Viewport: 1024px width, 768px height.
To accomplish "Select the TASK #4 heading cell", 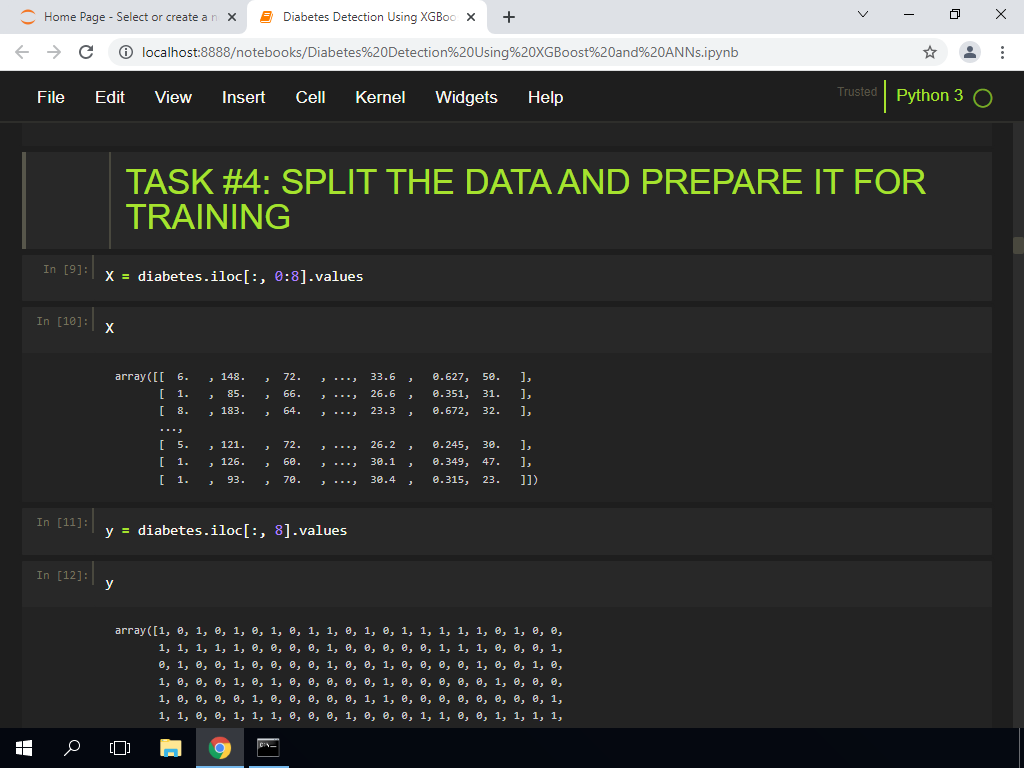I will (507, 200).
